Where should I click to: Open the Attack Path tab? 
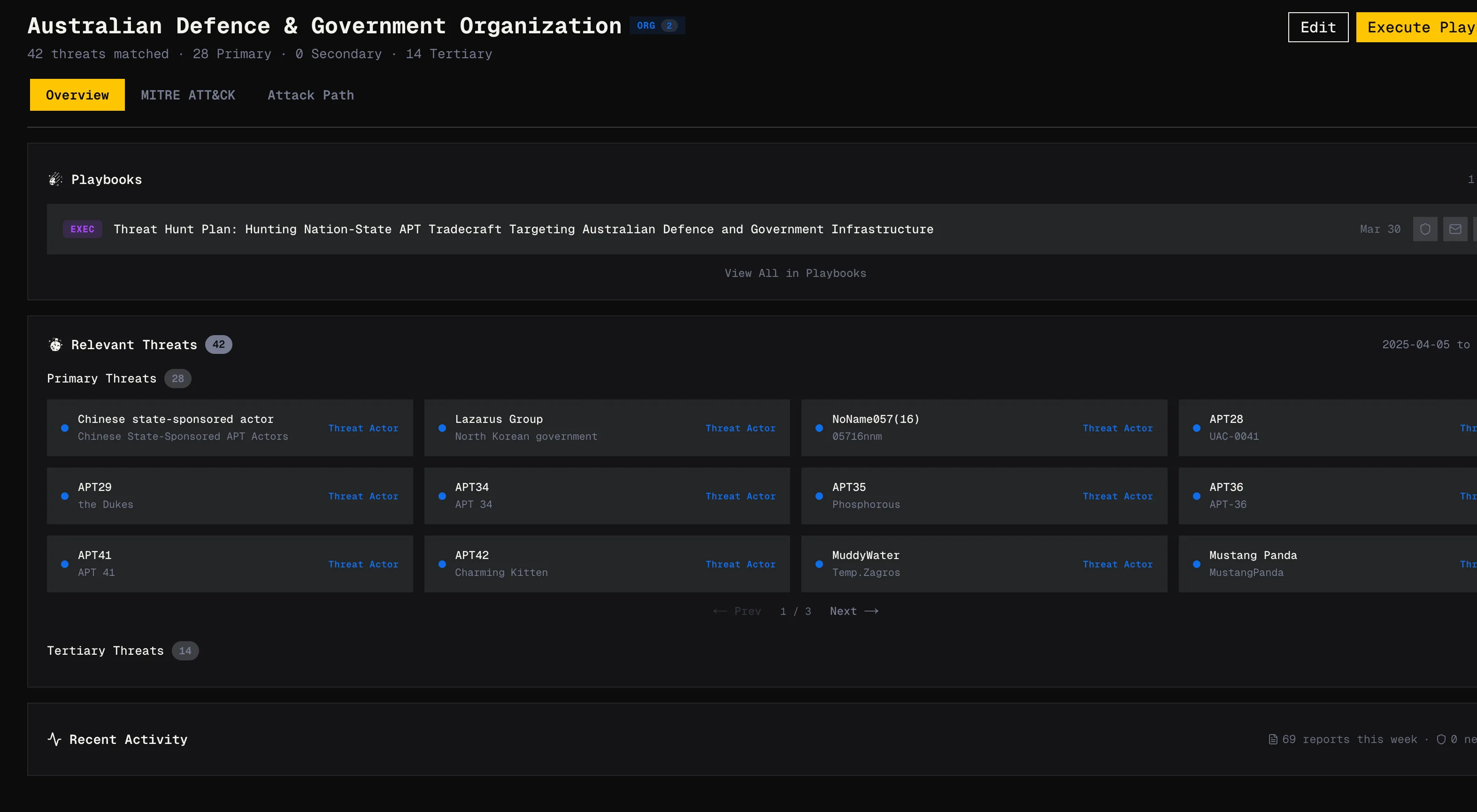pos(310,94)
